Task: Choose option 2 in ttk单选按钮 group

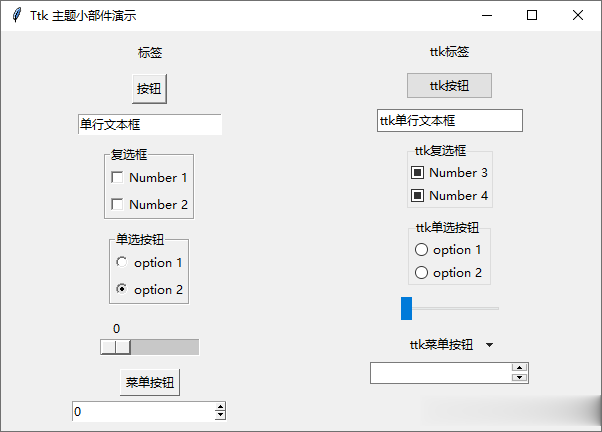Action: click(x=421, y=273)
